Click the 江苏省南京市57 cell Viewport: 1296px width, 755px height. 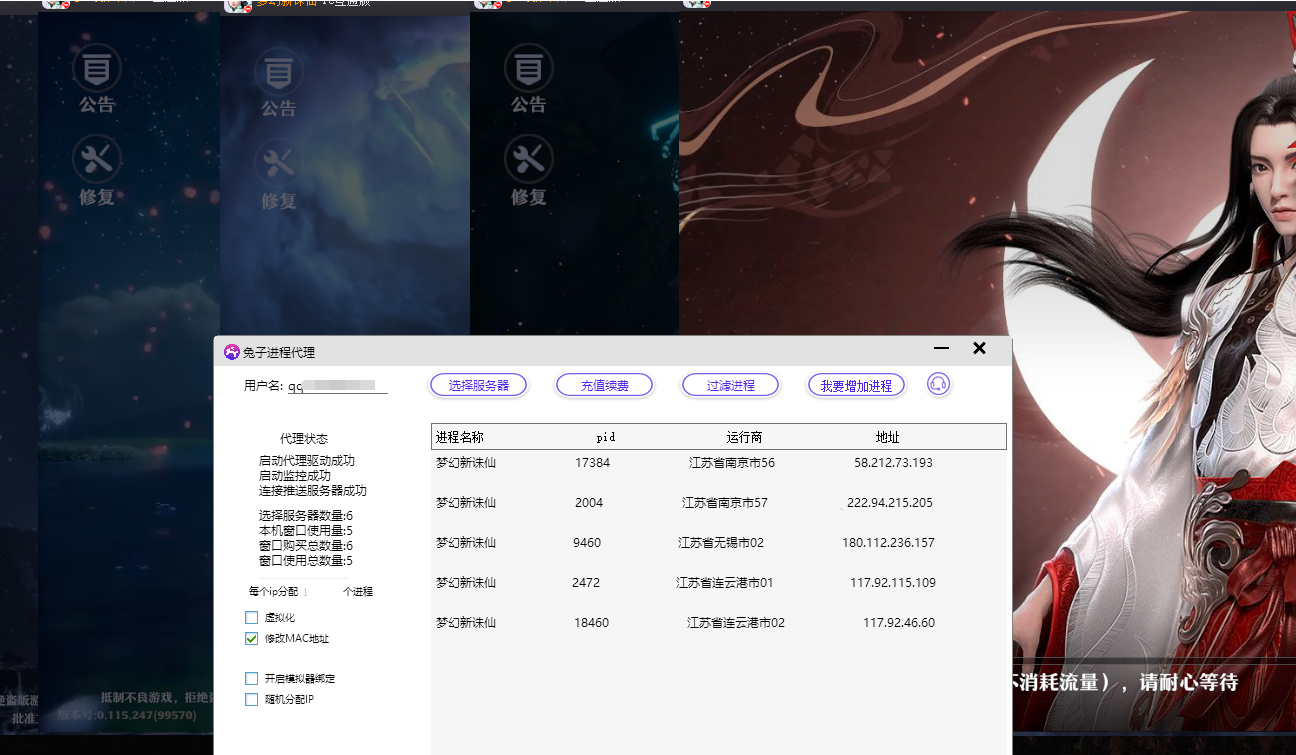(x=725, y=503)
